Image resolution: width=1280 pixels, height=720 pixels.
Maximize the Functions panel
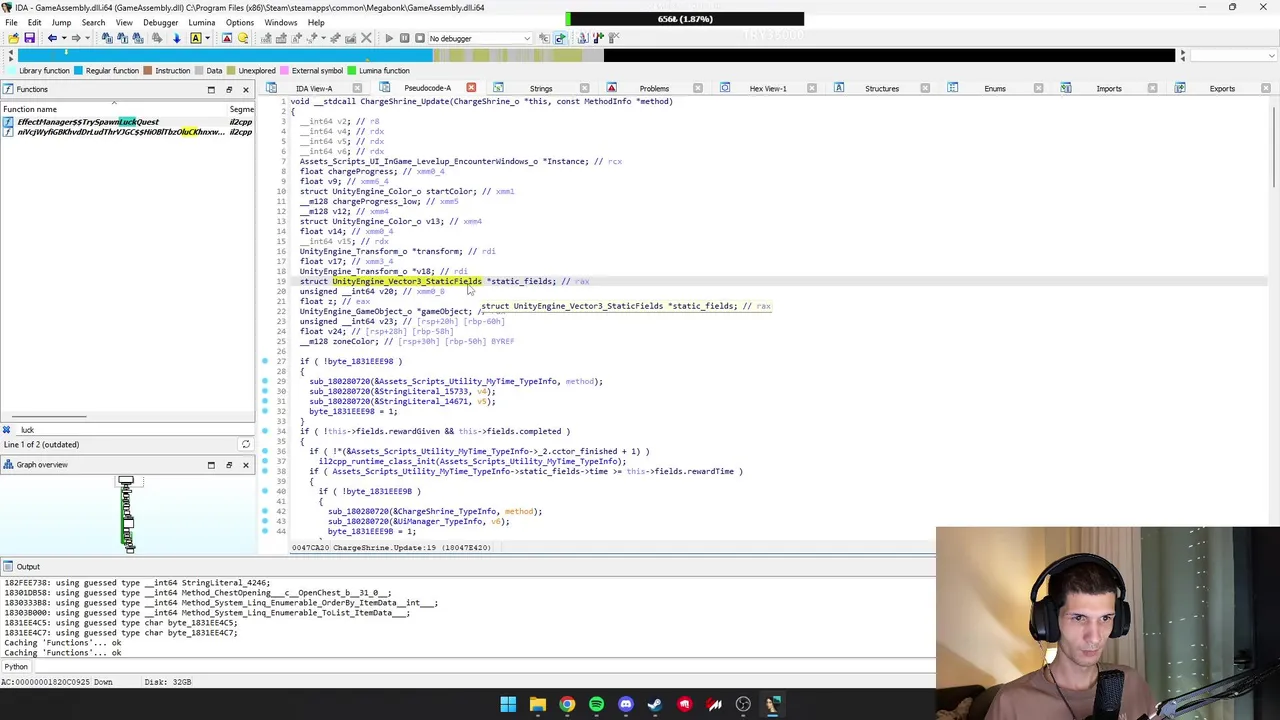pyautogui.click(x=211, y=89)
